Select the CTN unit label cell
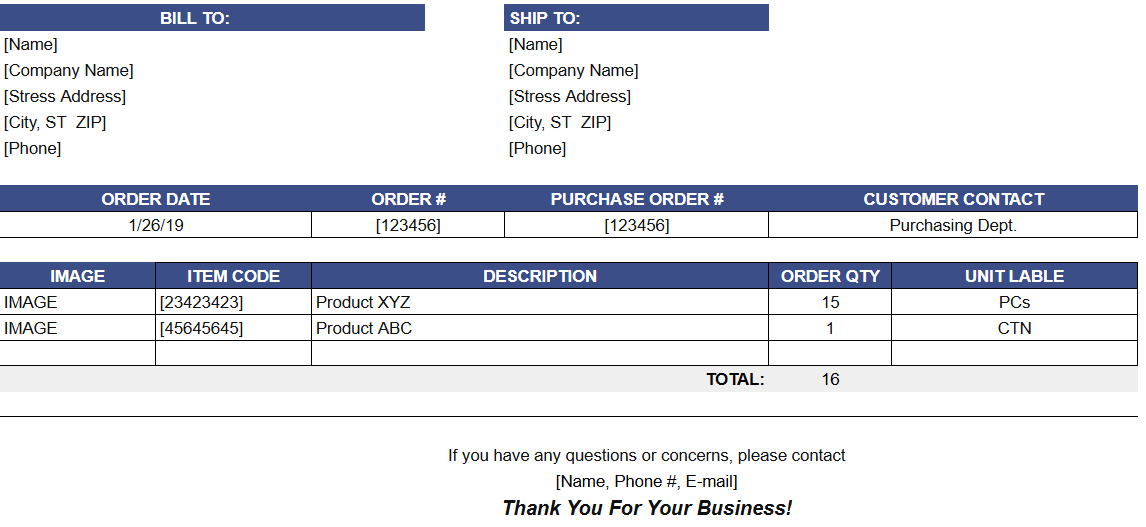The image size is (1146, 527). (1014, 328)
